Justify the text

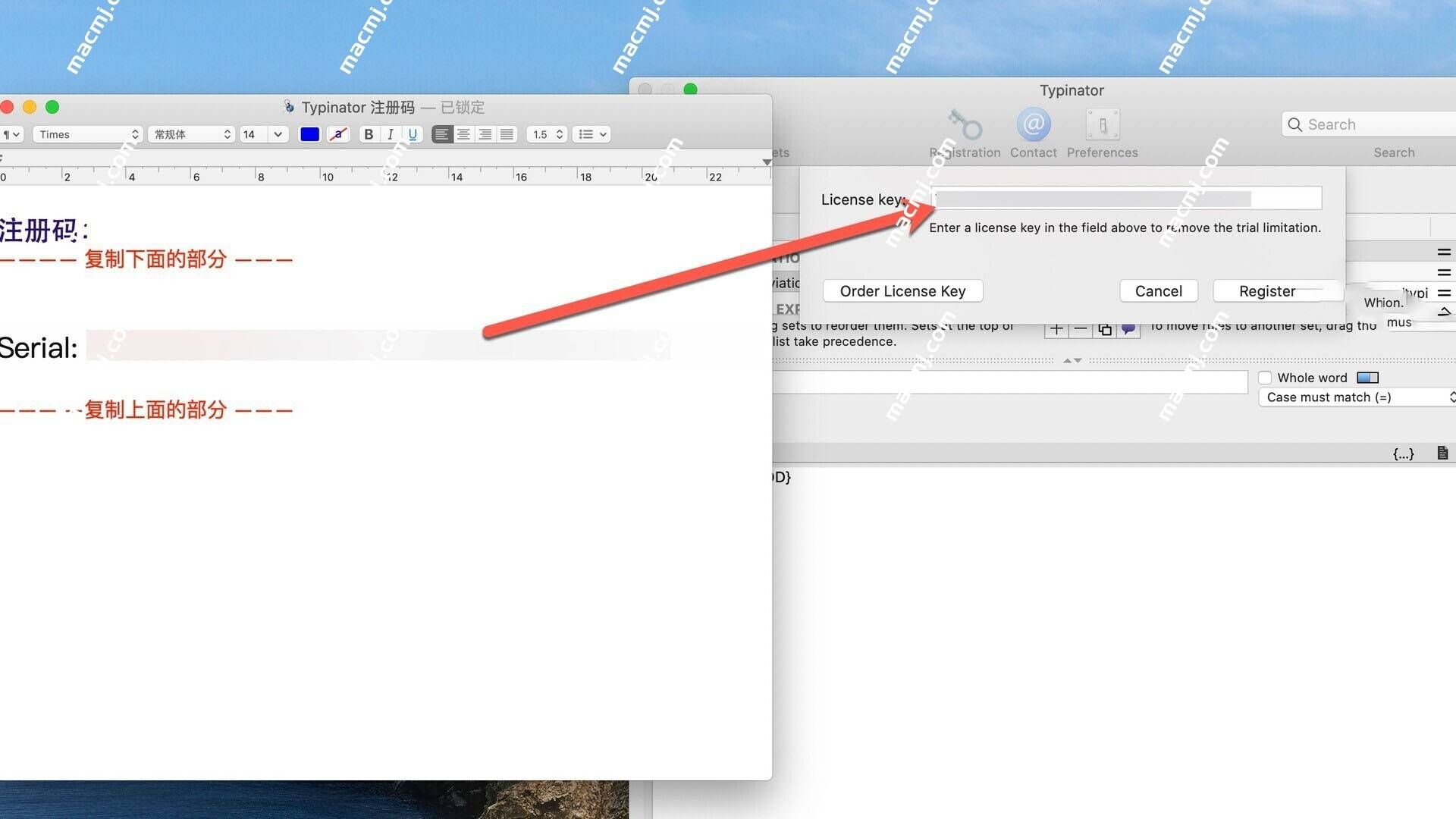point(507,134)
